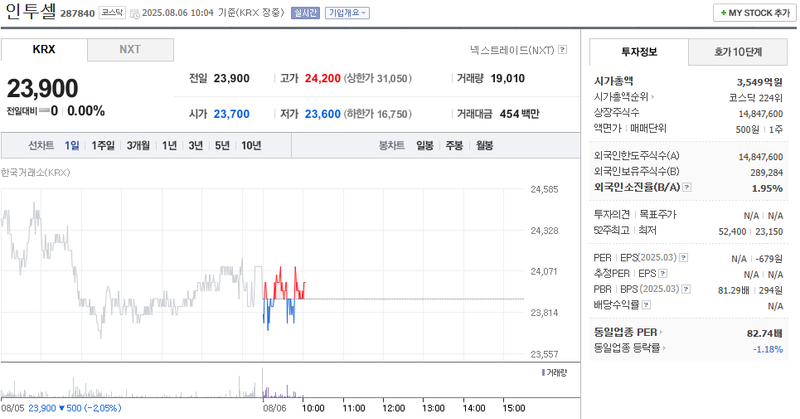Click the PBR value 81.29배
The width and height of the screenshot is (800, 419).
734,290
